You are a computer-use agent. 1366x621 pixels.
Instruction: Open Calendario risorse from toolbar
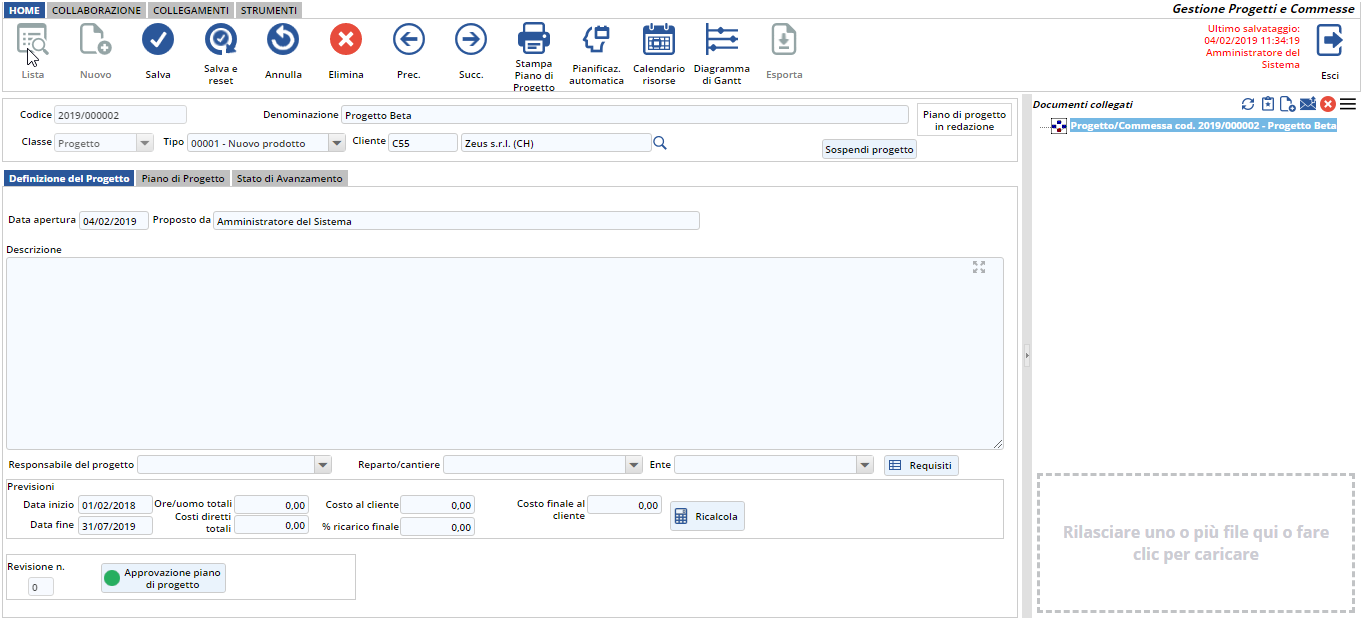[x=658, y=40]
